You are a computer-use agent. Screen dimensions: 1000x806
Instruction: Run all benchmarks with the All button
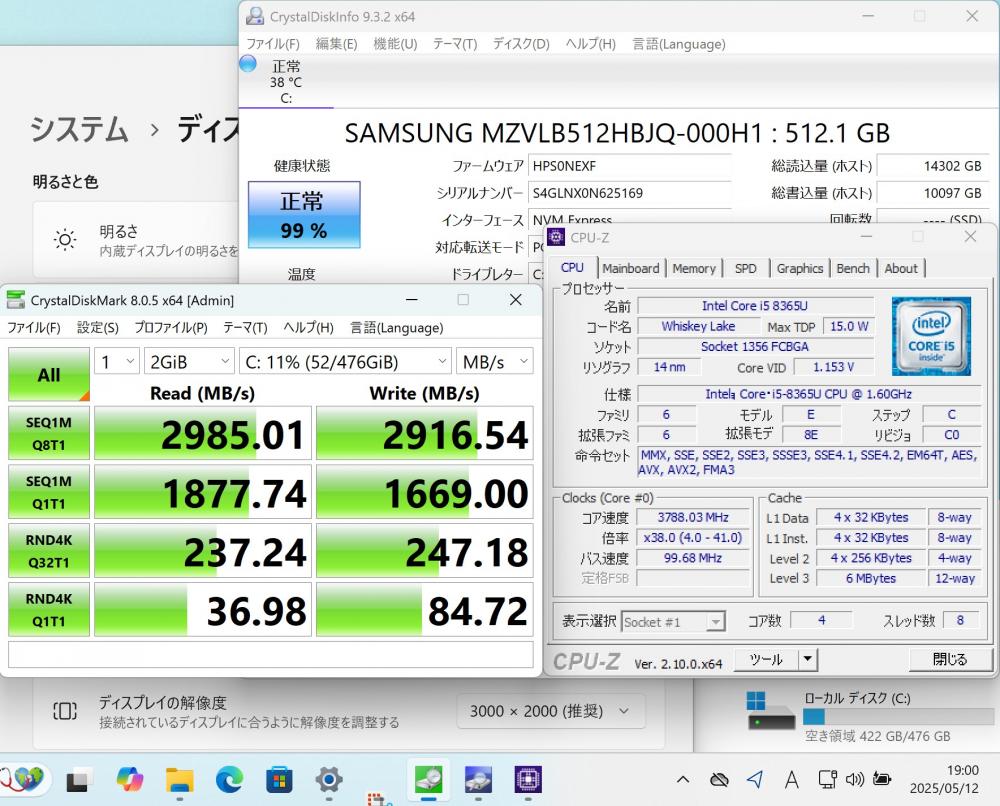coord(49,374)
